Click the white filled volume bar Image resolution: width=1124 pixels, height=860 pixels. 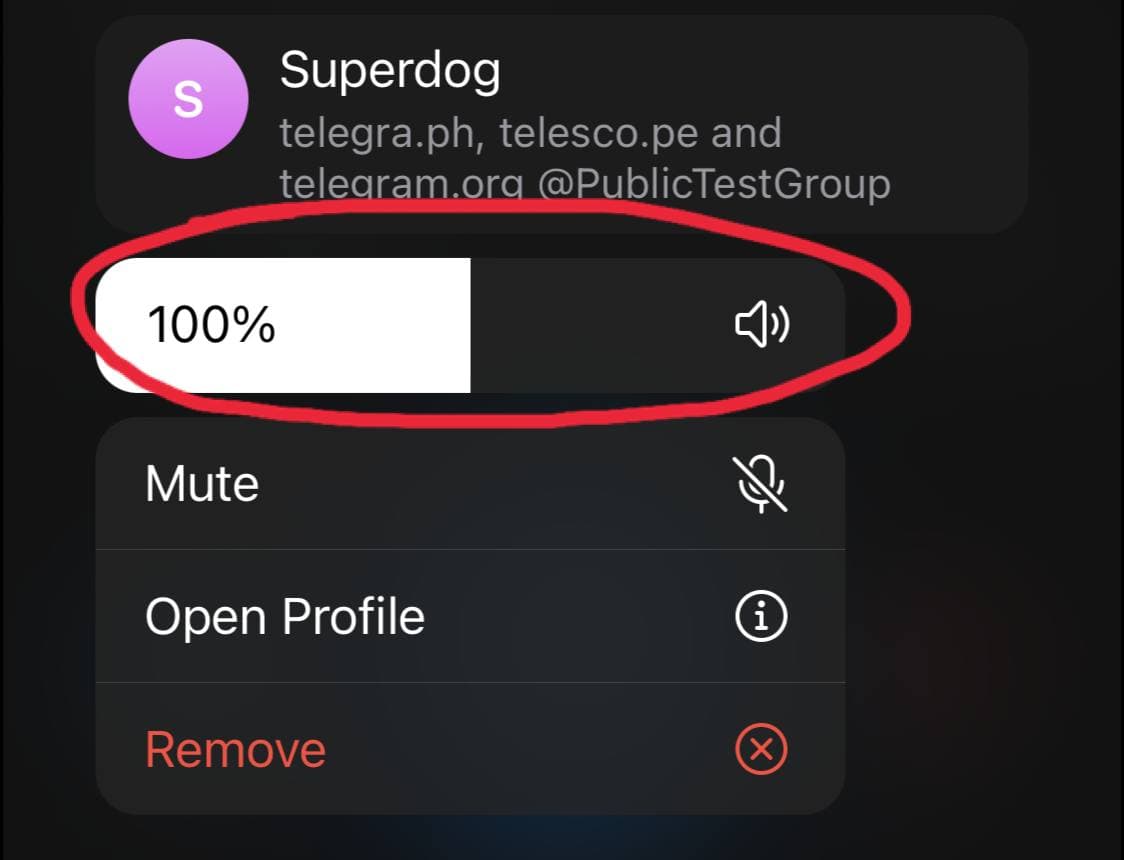283,325
